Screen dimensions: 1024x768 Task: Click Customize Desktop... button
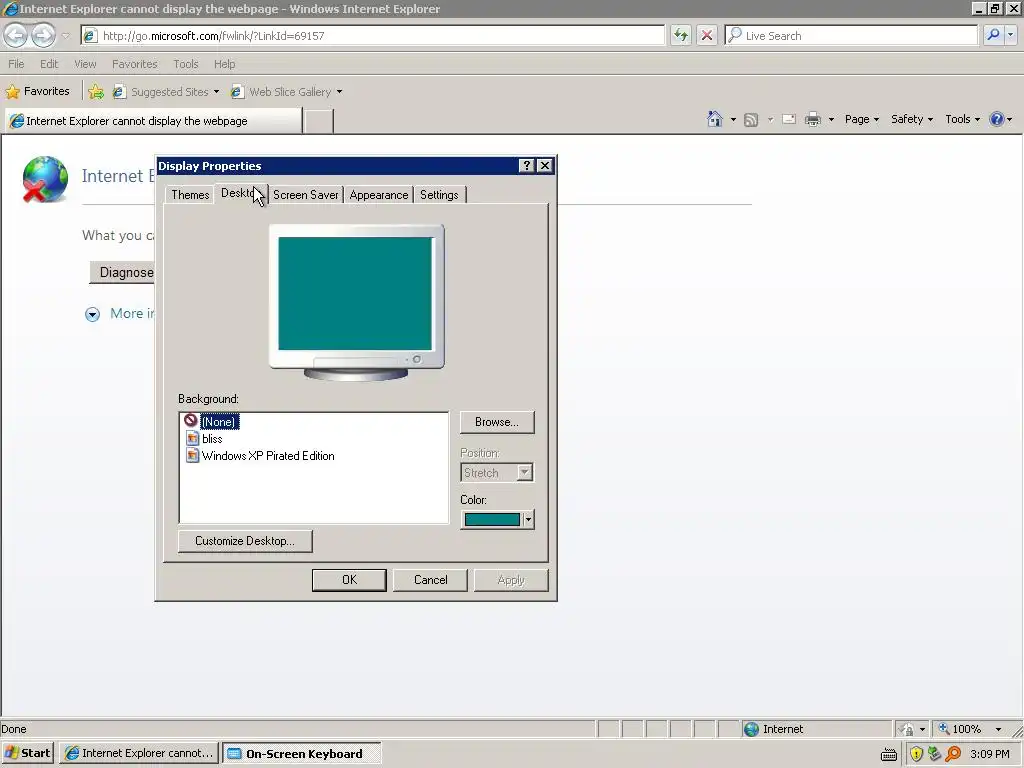click(x=245, y=541)
